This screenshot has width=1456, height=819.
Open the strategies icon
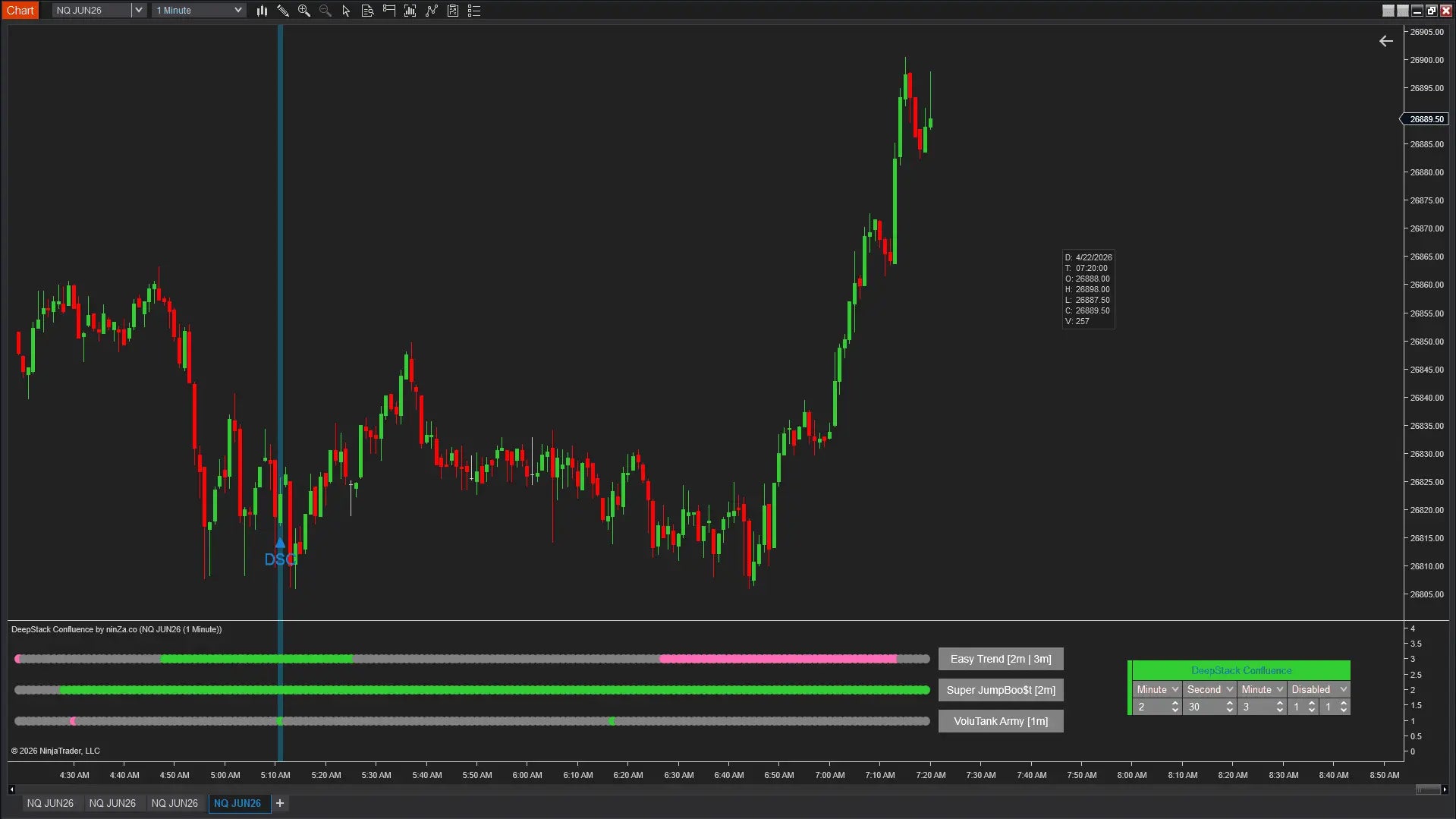(x=432, y=11)
